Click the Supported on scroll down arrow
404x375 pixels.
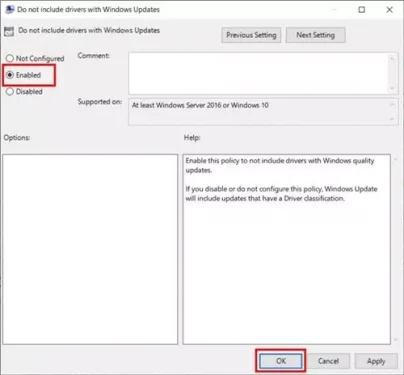[x=392, y=119]
